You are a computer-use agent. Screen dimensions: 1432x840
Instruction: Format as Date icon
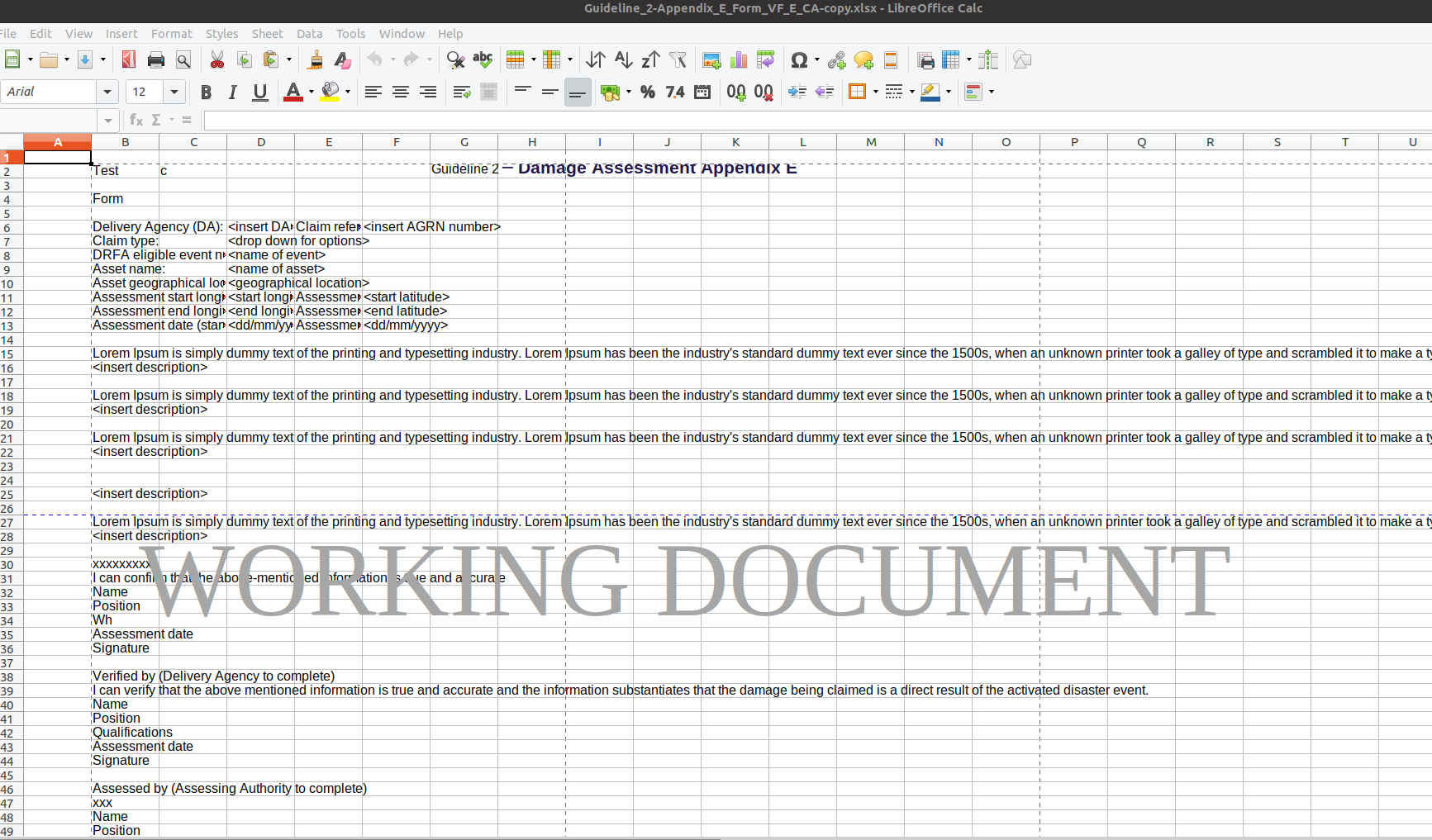[702, 92]
